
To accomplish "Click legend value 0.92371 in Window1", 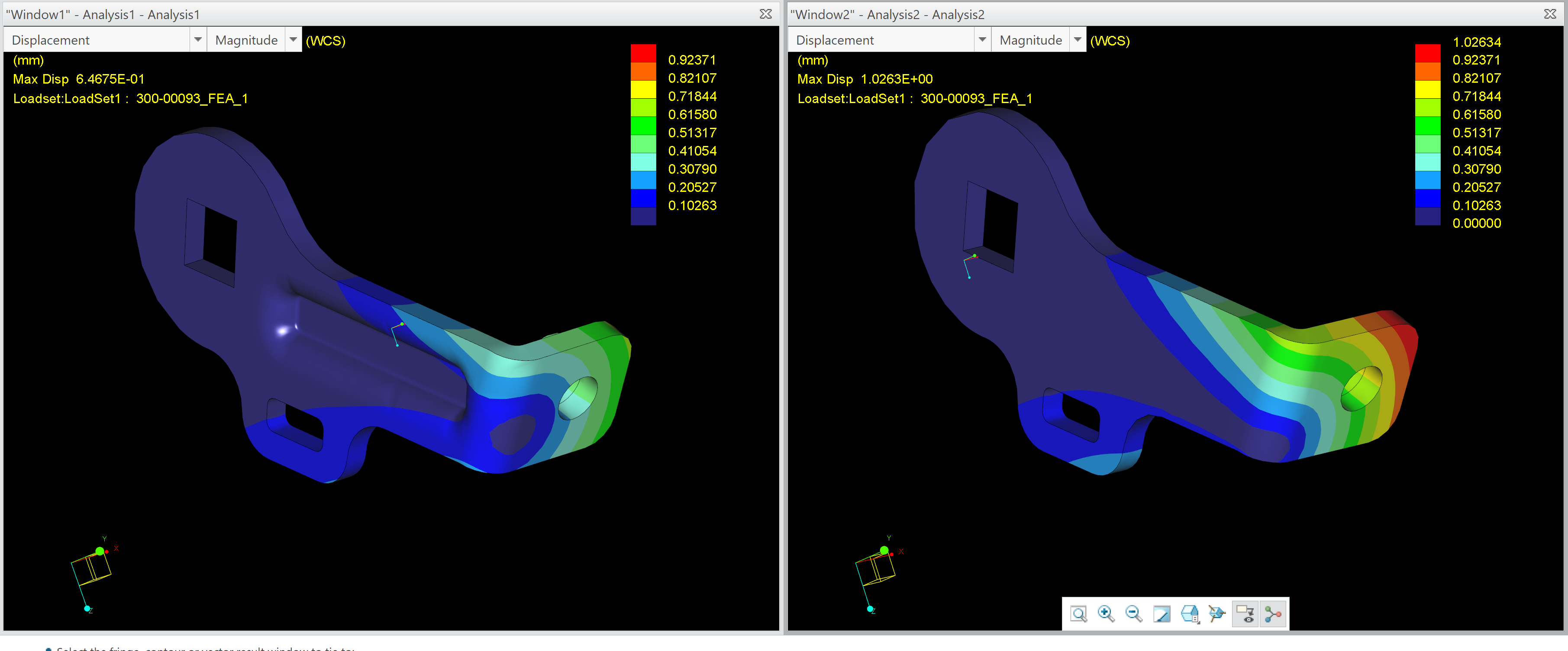I will [x=692, y=60].
